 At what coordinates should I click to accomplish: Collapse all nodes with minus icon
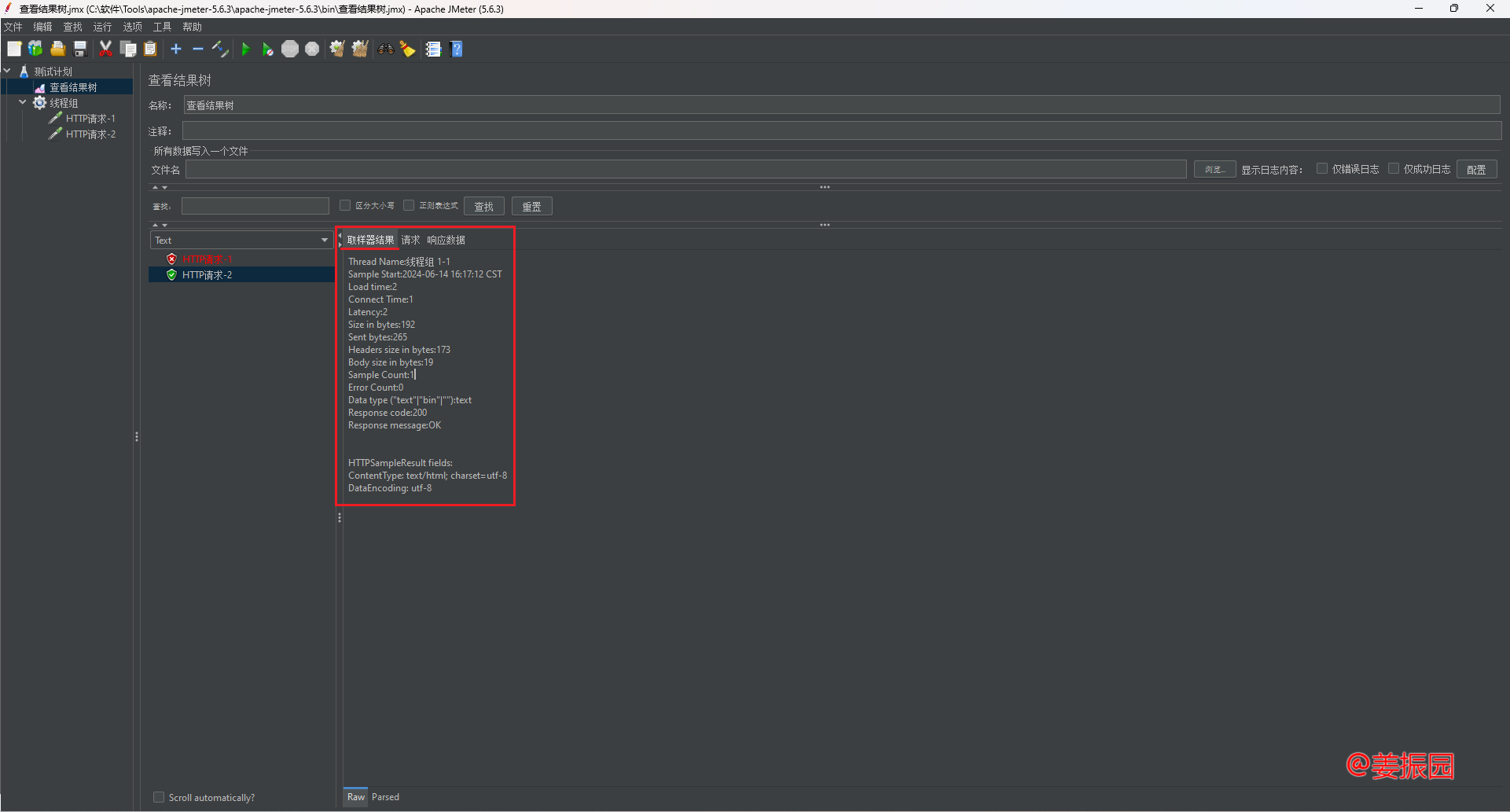click(198, 49)
